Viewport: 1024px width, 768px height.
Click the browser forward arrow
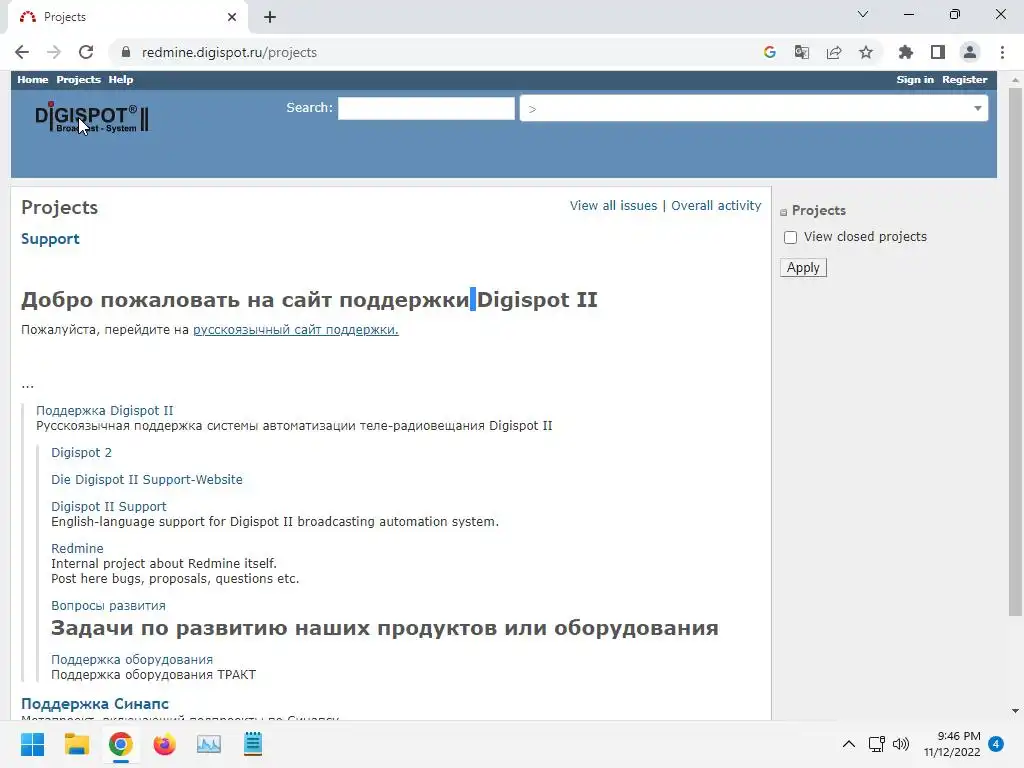[54, 52]
